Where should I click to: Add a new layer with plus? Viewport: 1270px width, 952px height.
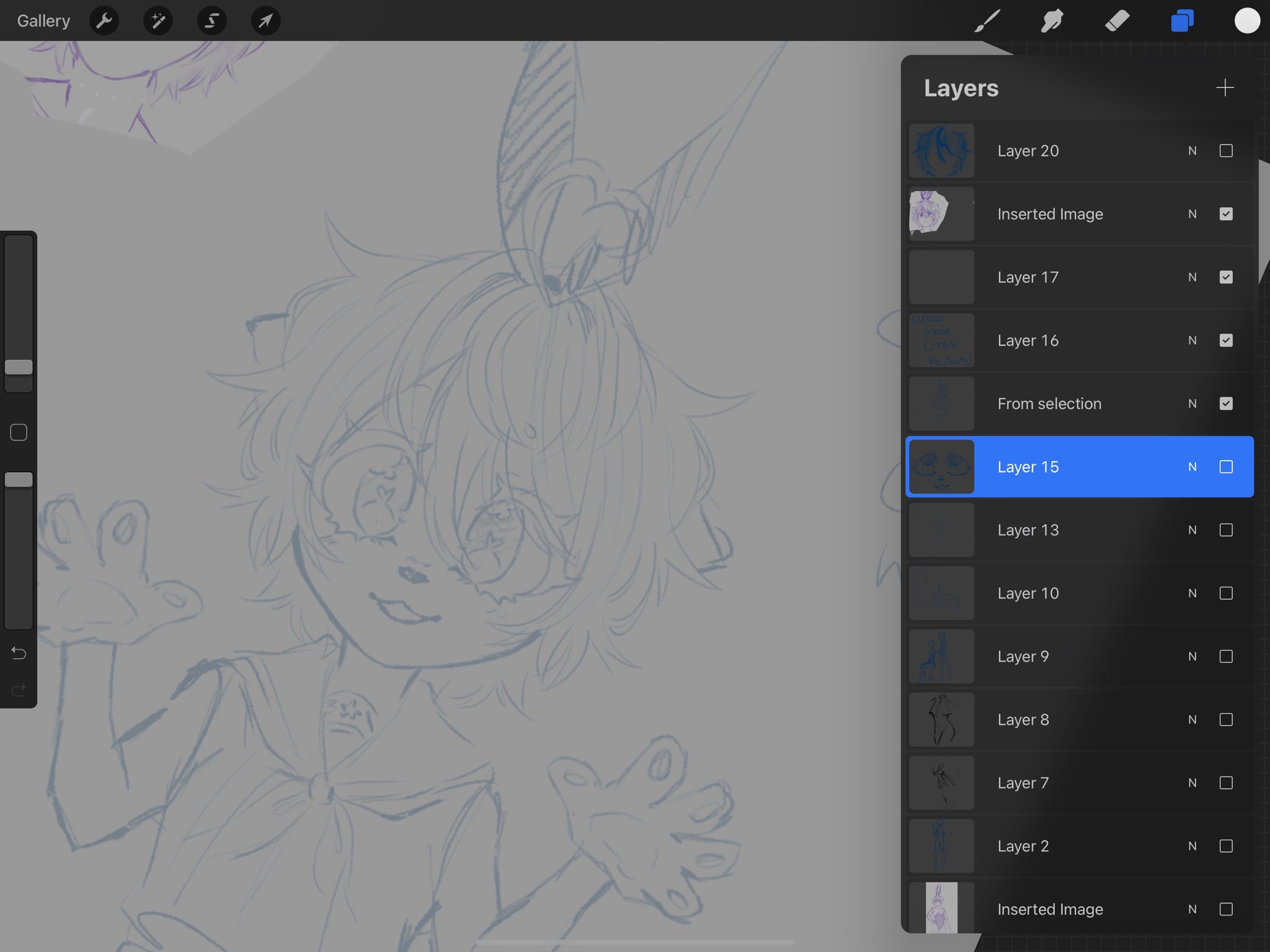tap(1225, 88)
